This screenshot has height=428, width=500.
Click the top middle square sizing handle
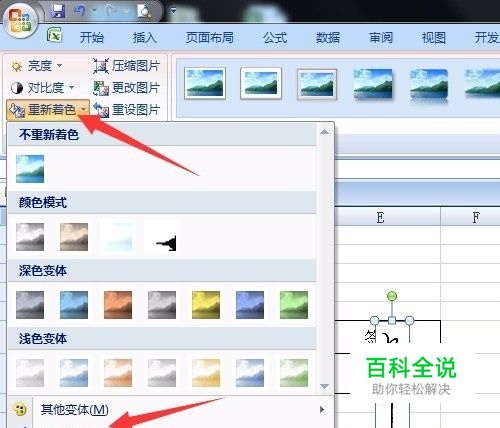[392, 321]
